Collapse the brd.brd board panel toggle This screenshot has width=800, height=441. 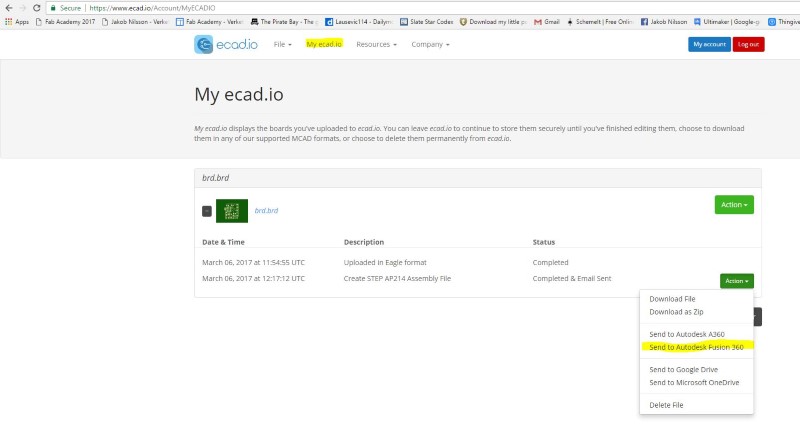coord(207,211)
